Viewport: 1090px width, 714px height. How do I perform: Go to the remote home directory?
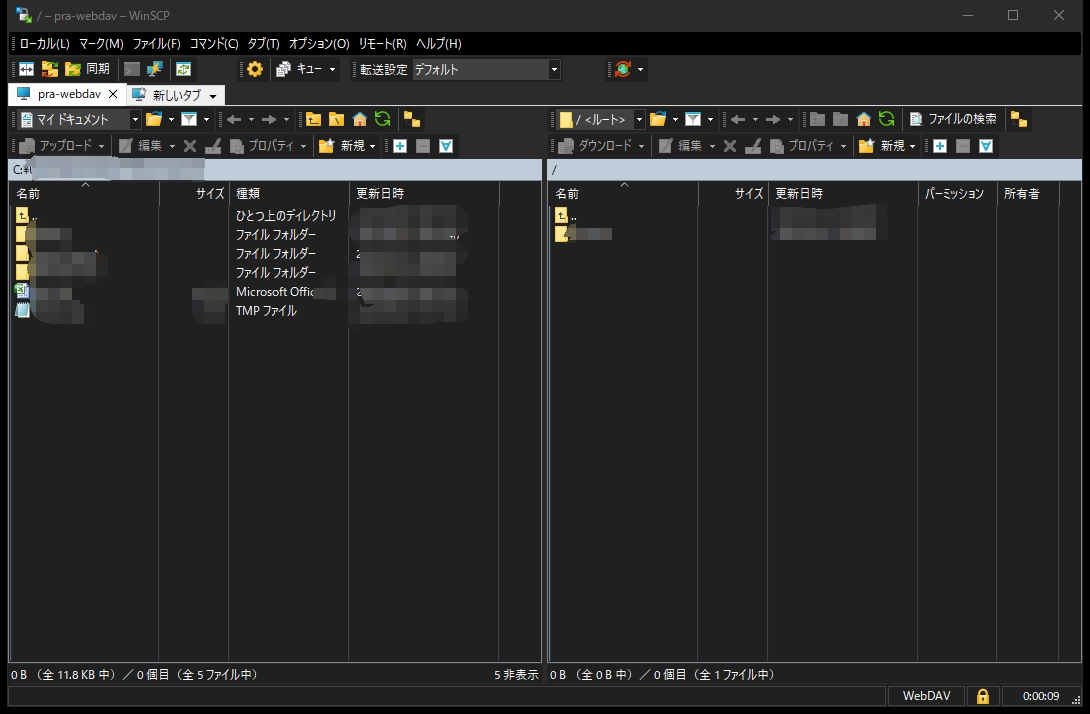click(x=863, y=119)
